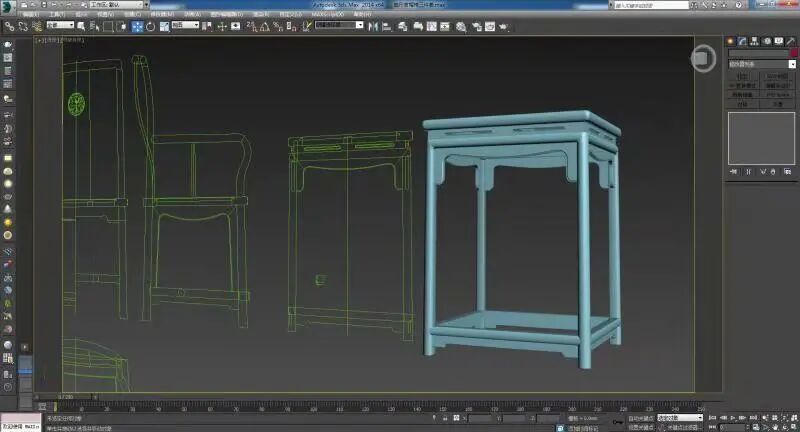Screen dimensions: 800x432
Task: Expand the Modifier List dropdown
Action: click(x=762, y=64)
